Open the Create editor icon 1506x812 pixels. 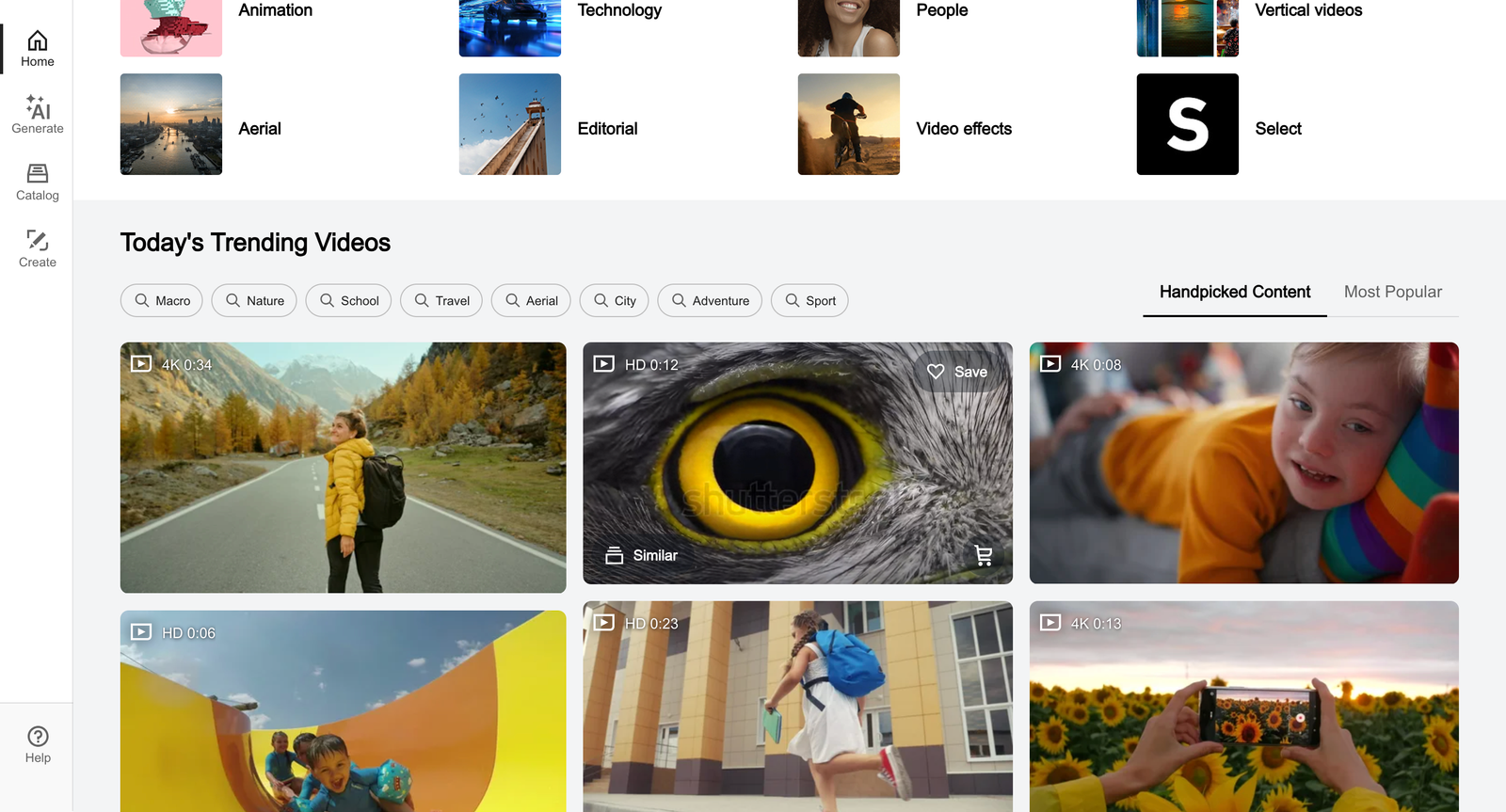coord(38,248)
